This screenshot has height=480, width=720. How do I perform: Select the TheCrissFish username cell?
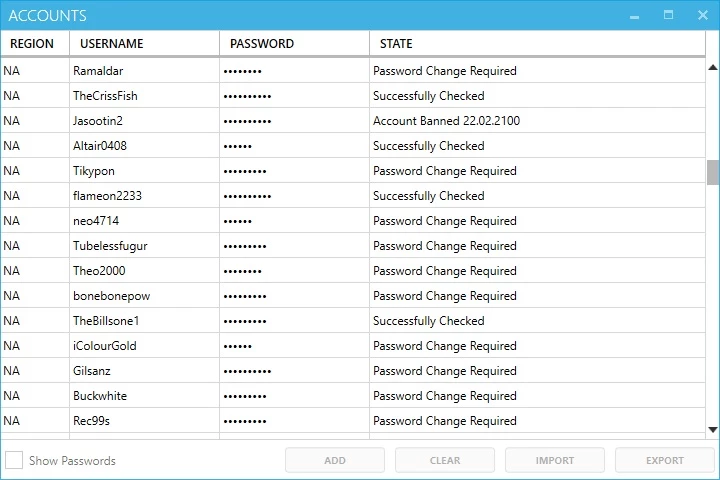pos(145,96)
